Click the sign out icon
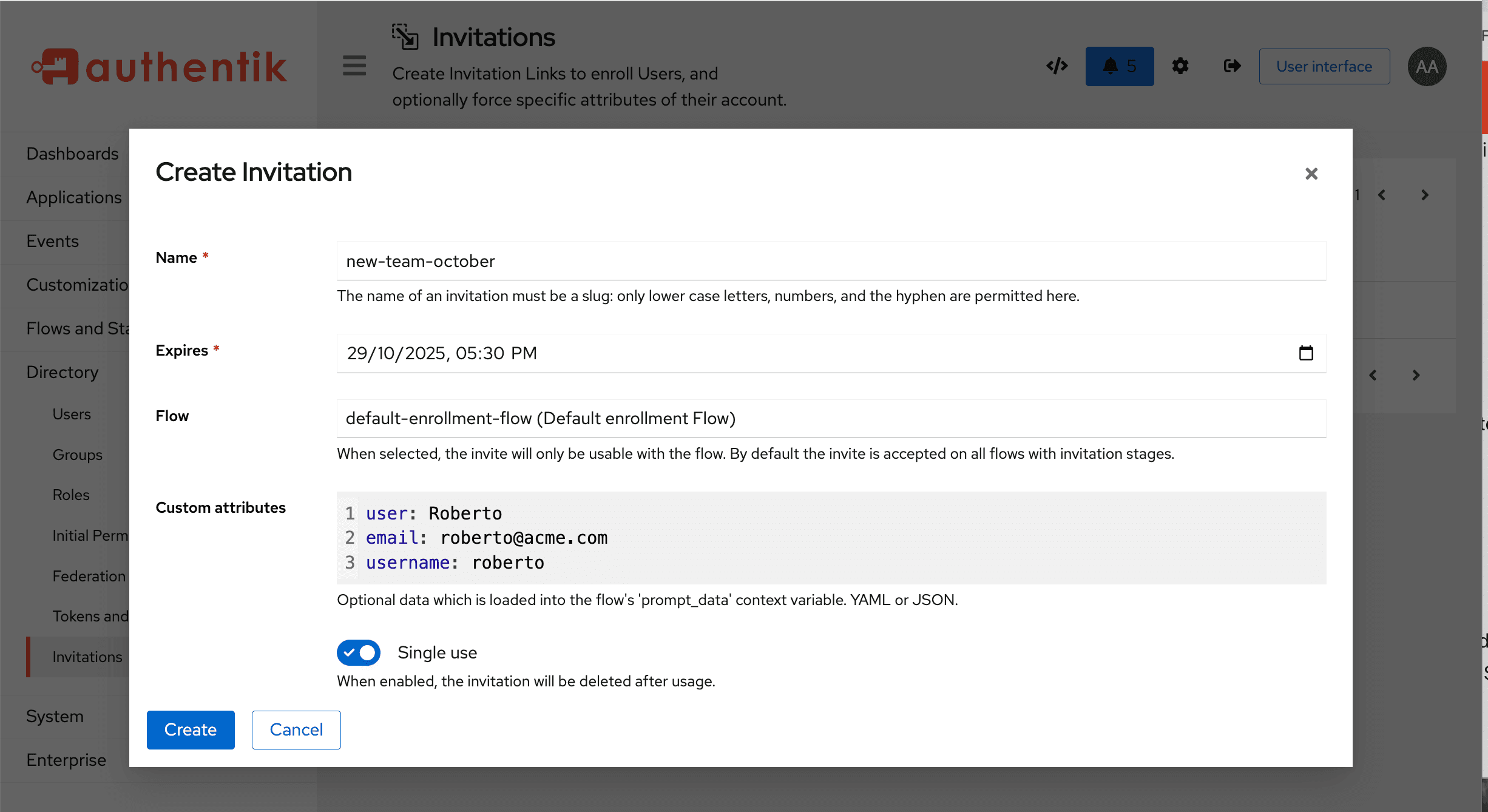 click(x=1231, y=66)
